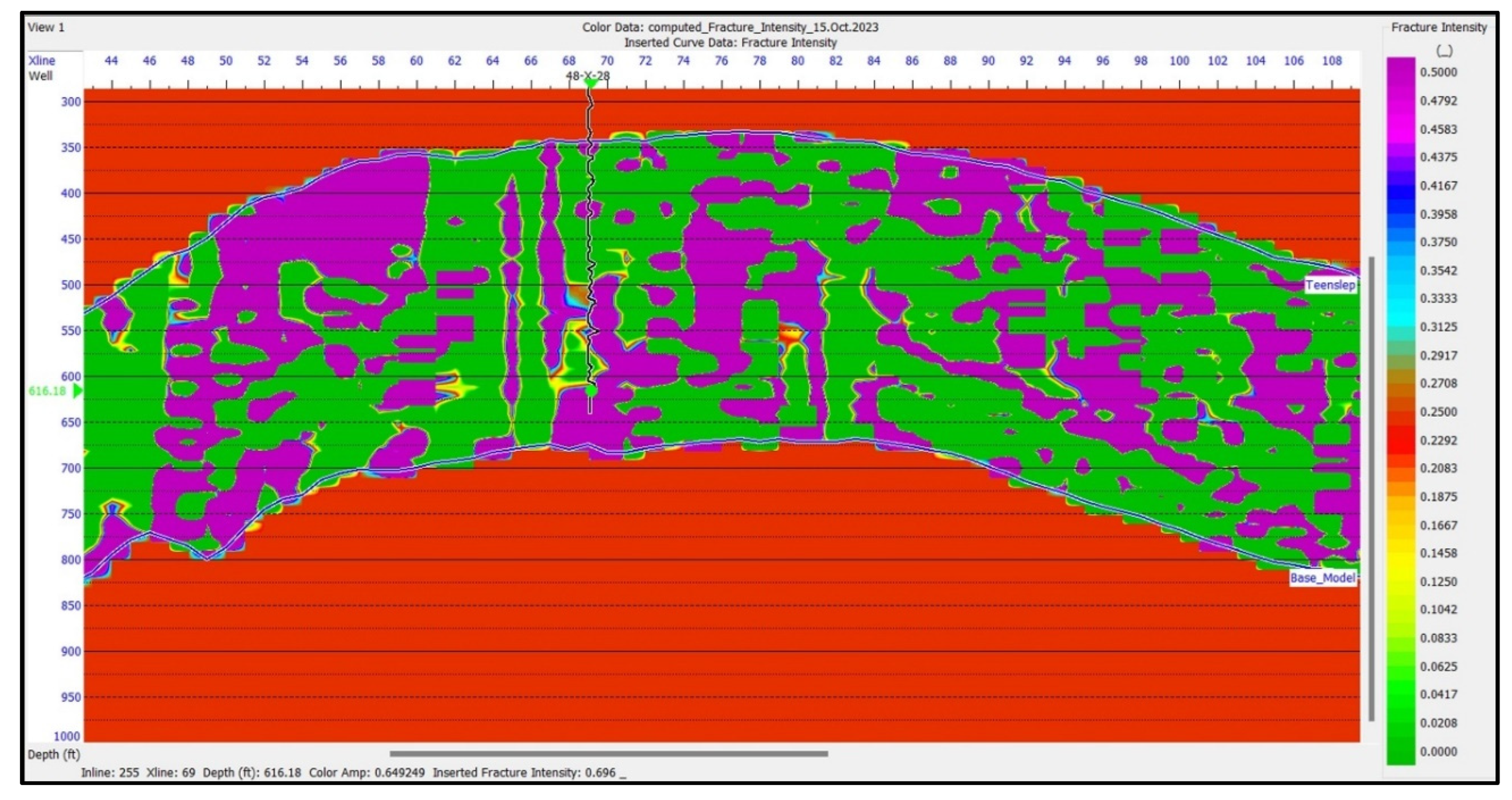Click the Xline axis label
Screen dimensions: 1512x800
pyautogui.click(x=42, y=61)
